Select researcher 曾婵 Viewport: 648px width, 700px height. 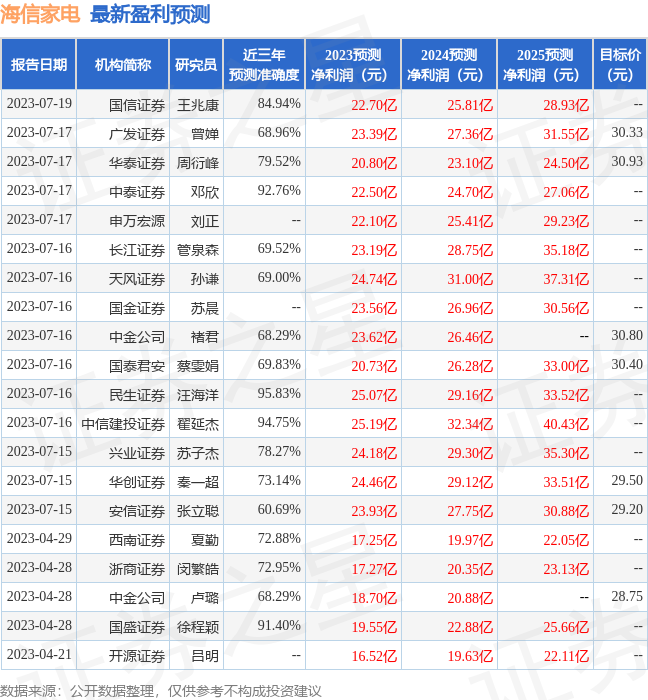(x=205, y=134)
